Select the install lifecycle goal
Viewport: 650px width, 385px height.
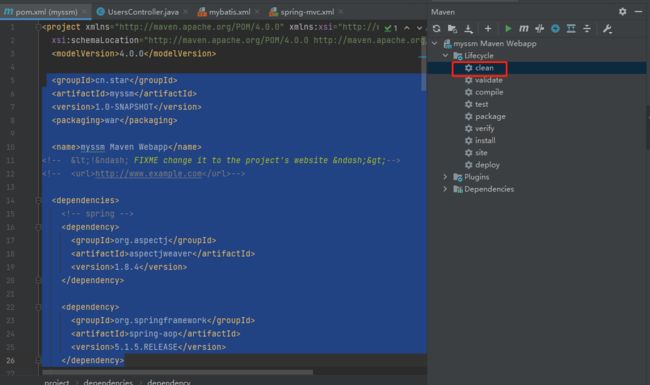click(485, 140)
